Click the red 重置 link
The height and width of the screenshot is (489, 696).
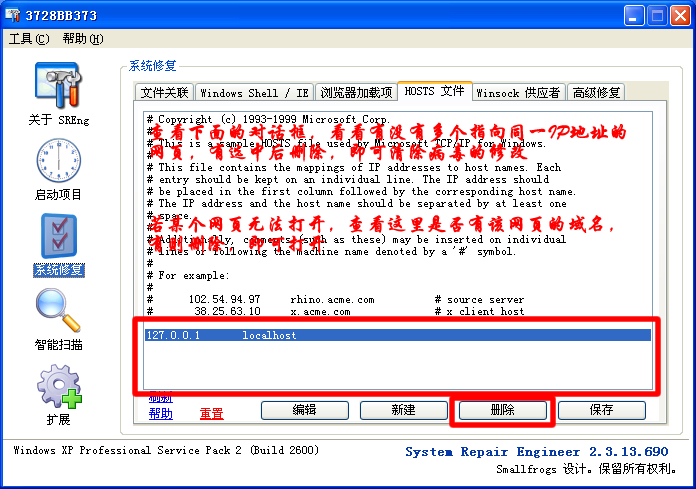tap(211, 414)
